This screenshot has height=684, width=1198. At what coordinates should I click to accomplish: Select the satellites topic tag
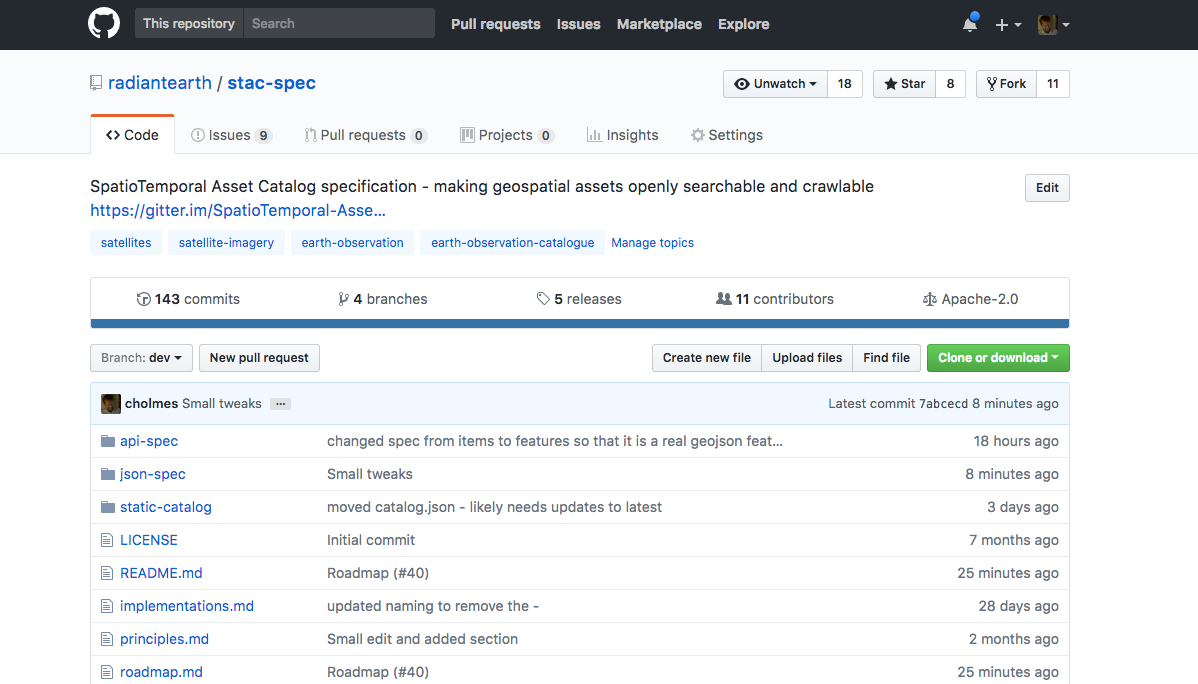[126, 242]
